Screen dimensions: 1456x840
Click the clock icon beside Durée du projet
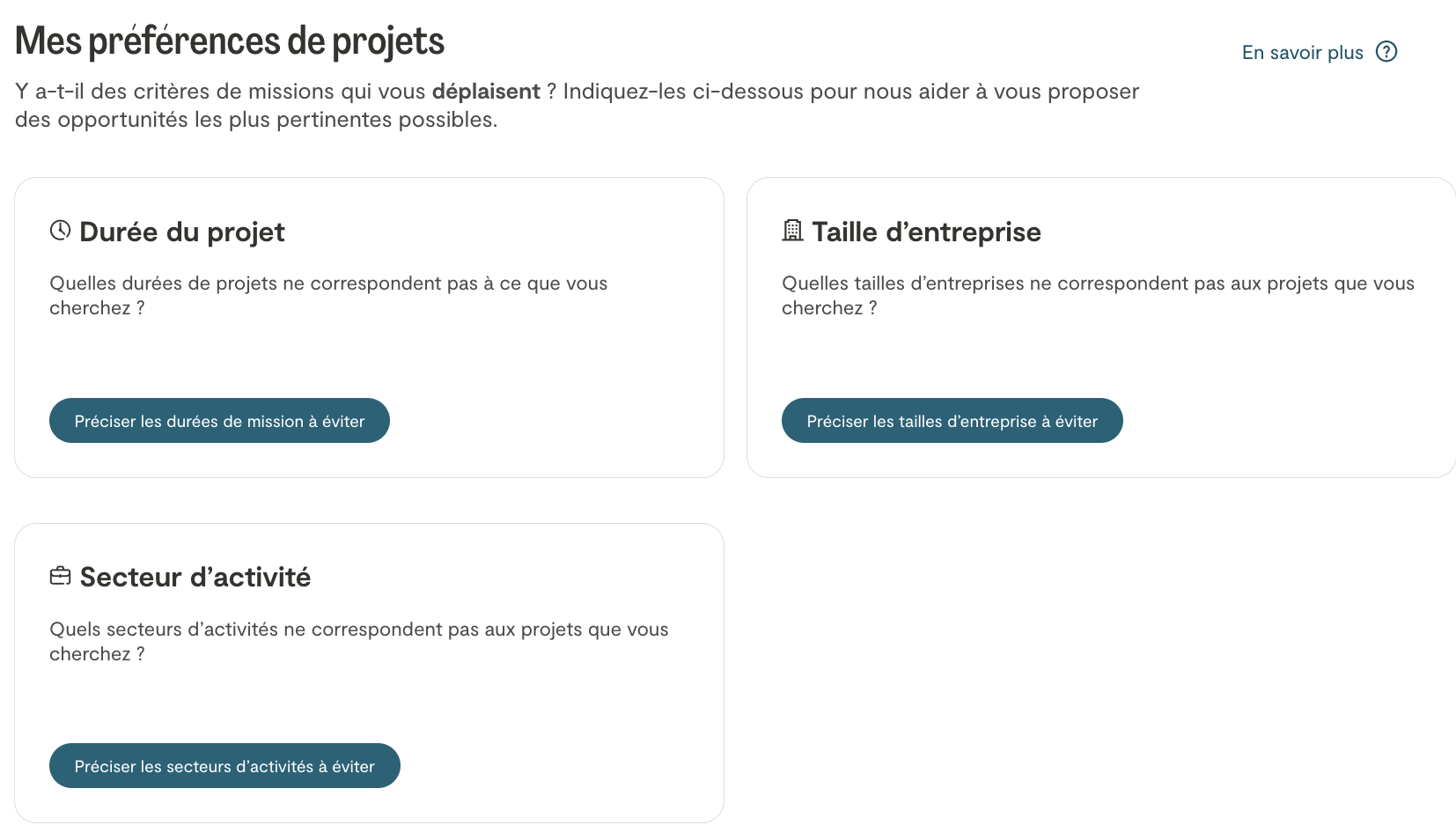point(60,231)
